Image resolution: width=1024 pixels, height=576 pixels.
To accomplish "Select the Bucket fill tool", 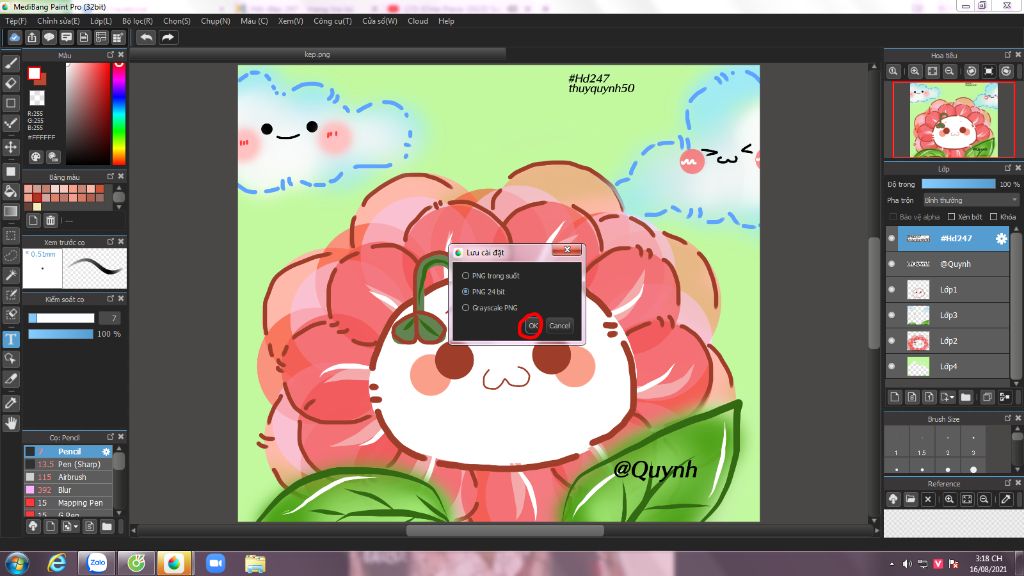I will pyautogui.click(x=10, y=191).
